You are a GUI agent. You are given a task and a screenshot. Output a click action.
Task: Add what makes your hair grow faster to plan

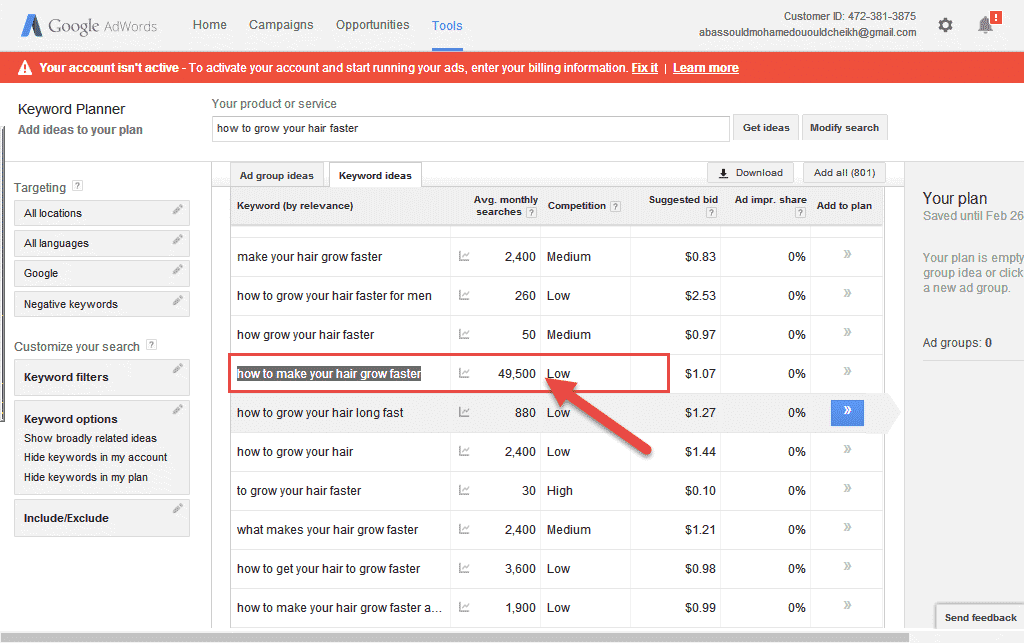[x=847, y=527]
